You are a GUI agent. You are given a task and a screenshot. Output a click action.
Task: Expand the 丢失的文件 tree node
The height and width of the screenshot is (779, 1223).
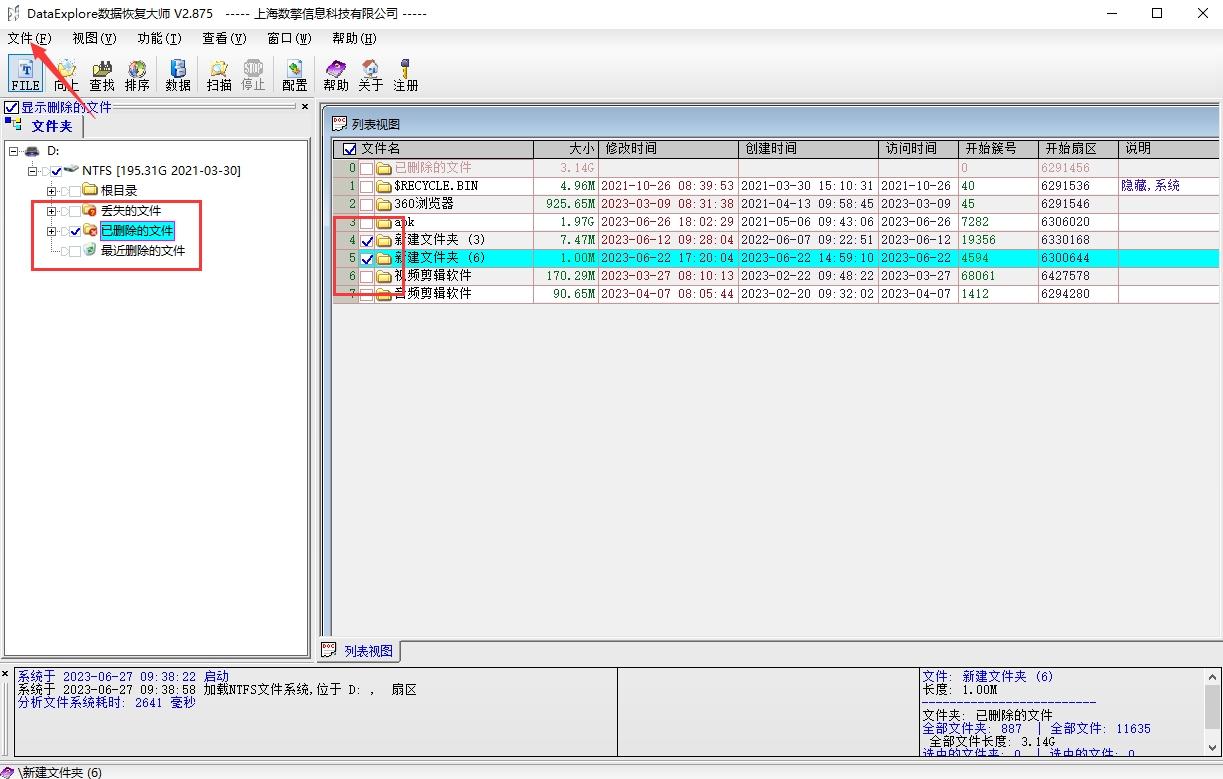(x=51, y=211)
